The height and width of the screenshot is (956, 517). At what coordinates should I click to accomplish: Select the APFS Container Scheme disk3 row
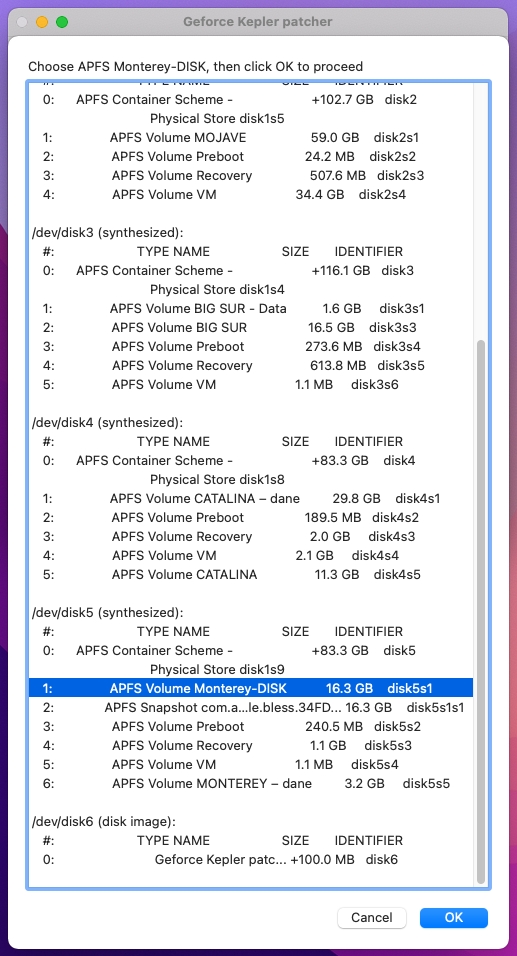point(251,270)
